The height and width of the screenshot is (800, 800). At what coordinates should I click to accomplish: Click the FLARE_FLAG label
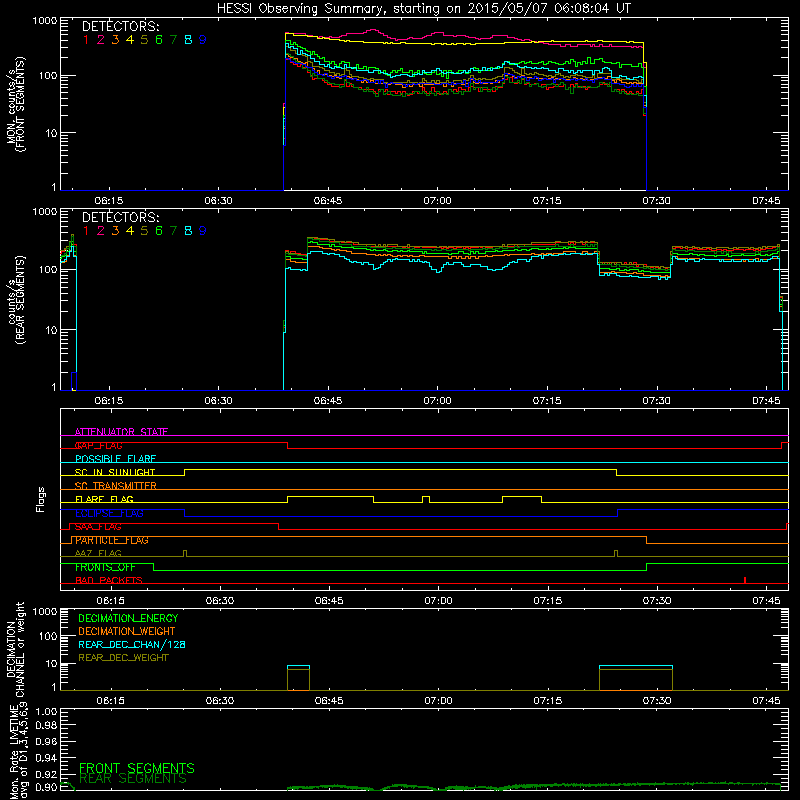pos(104,499)
